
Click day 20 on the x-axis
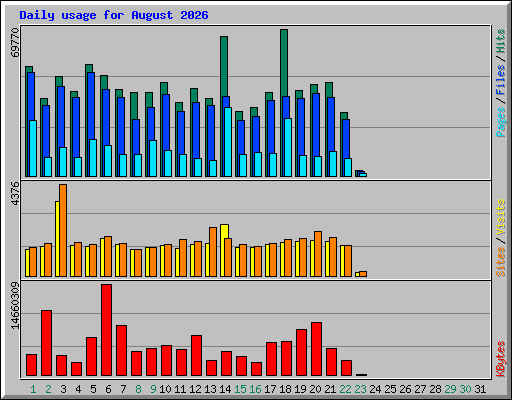(x=315, y=389)
